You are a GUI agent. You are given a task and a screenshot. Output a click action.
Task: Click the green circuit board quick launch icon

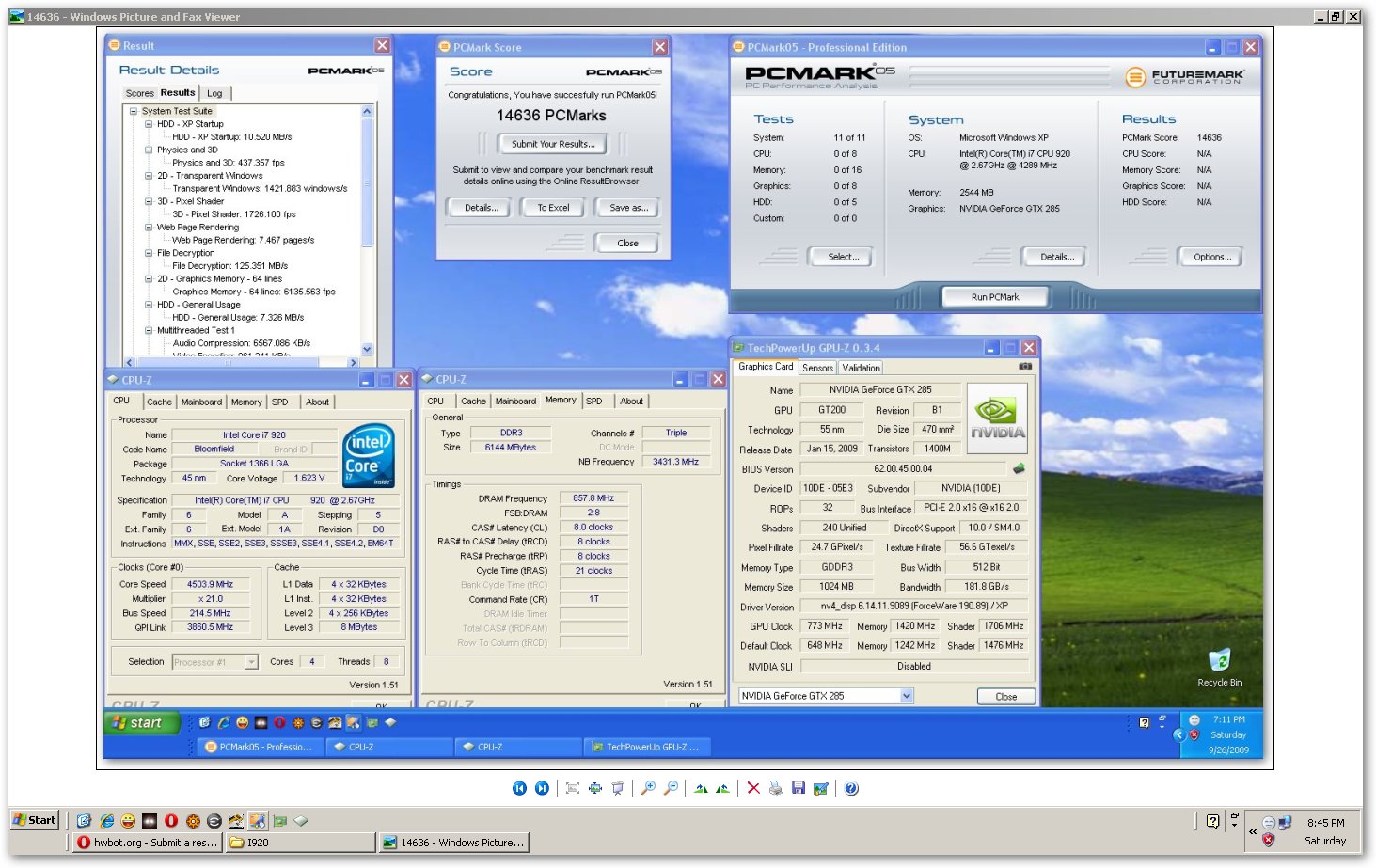point(279,821)
